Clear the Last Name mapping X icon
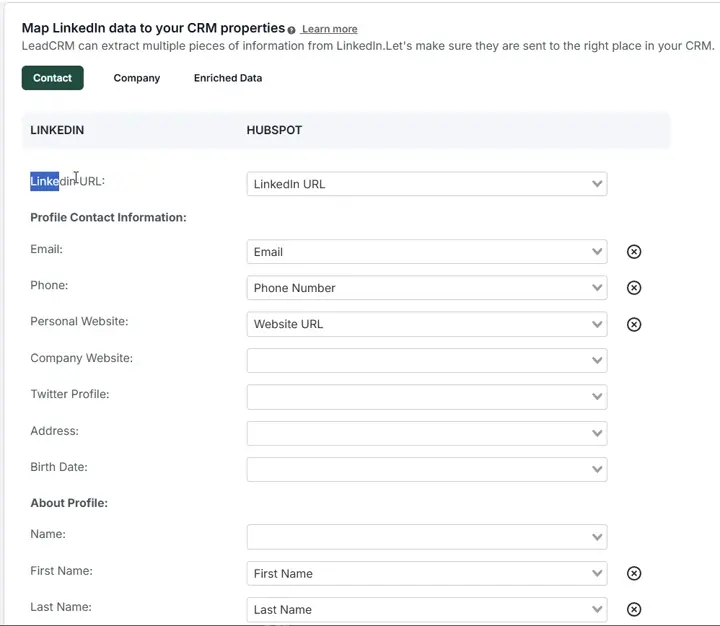720x626 pixels. tap(634, 609)
